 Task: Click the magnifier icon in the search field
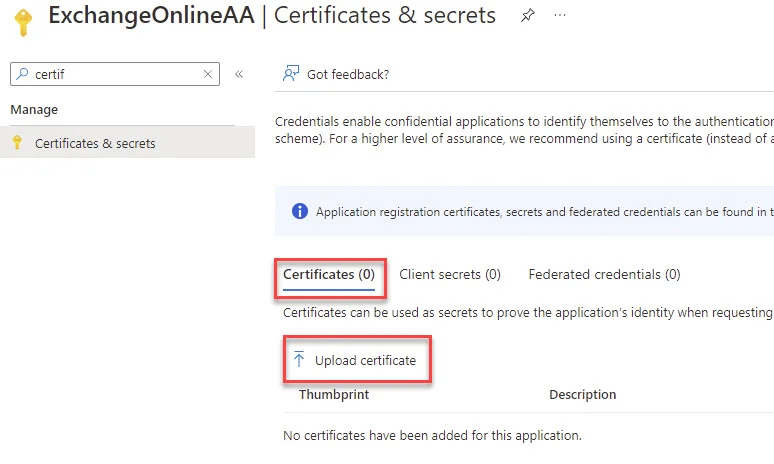(22, 74)
